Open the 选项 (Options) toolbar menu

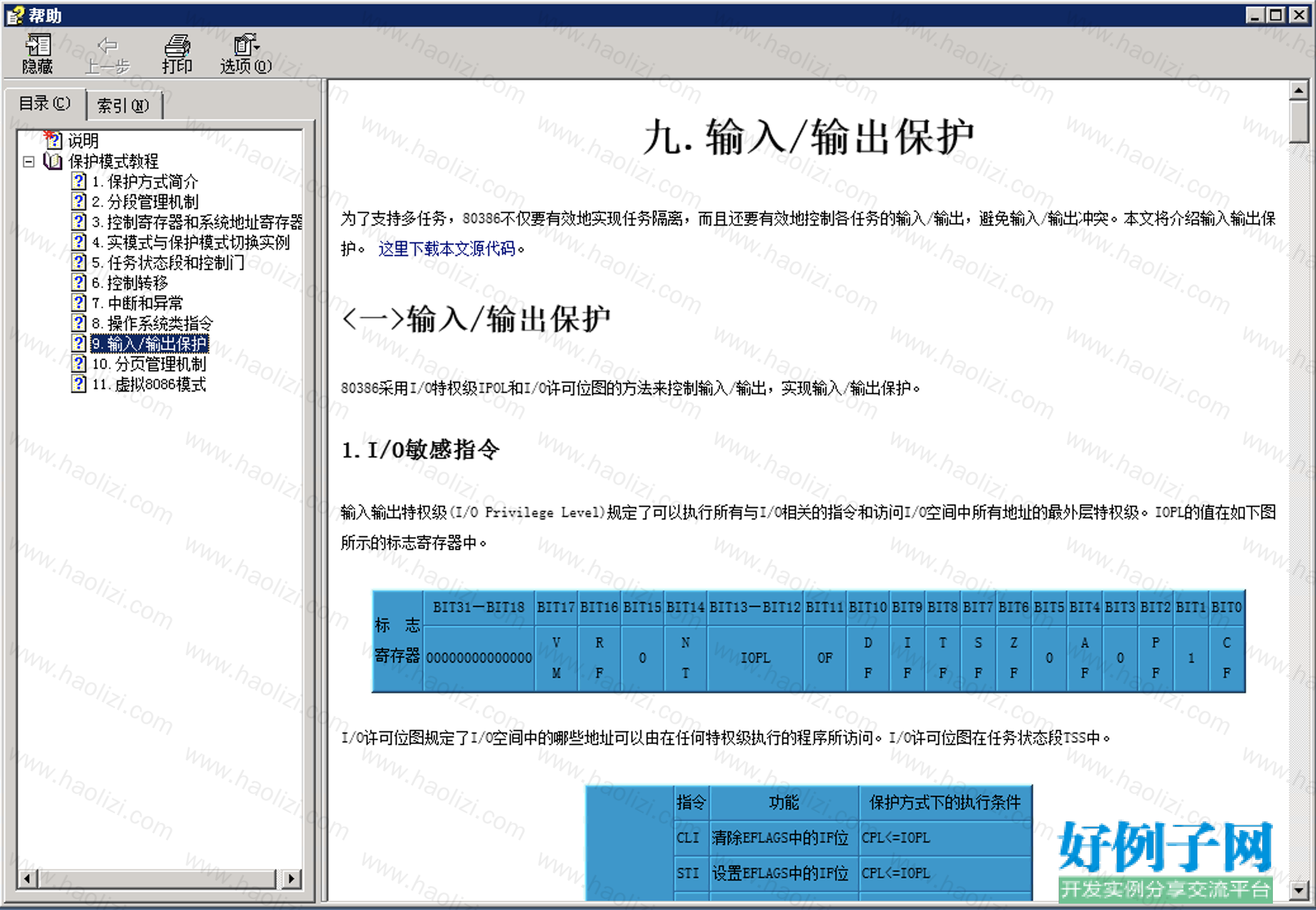point(246,54)
